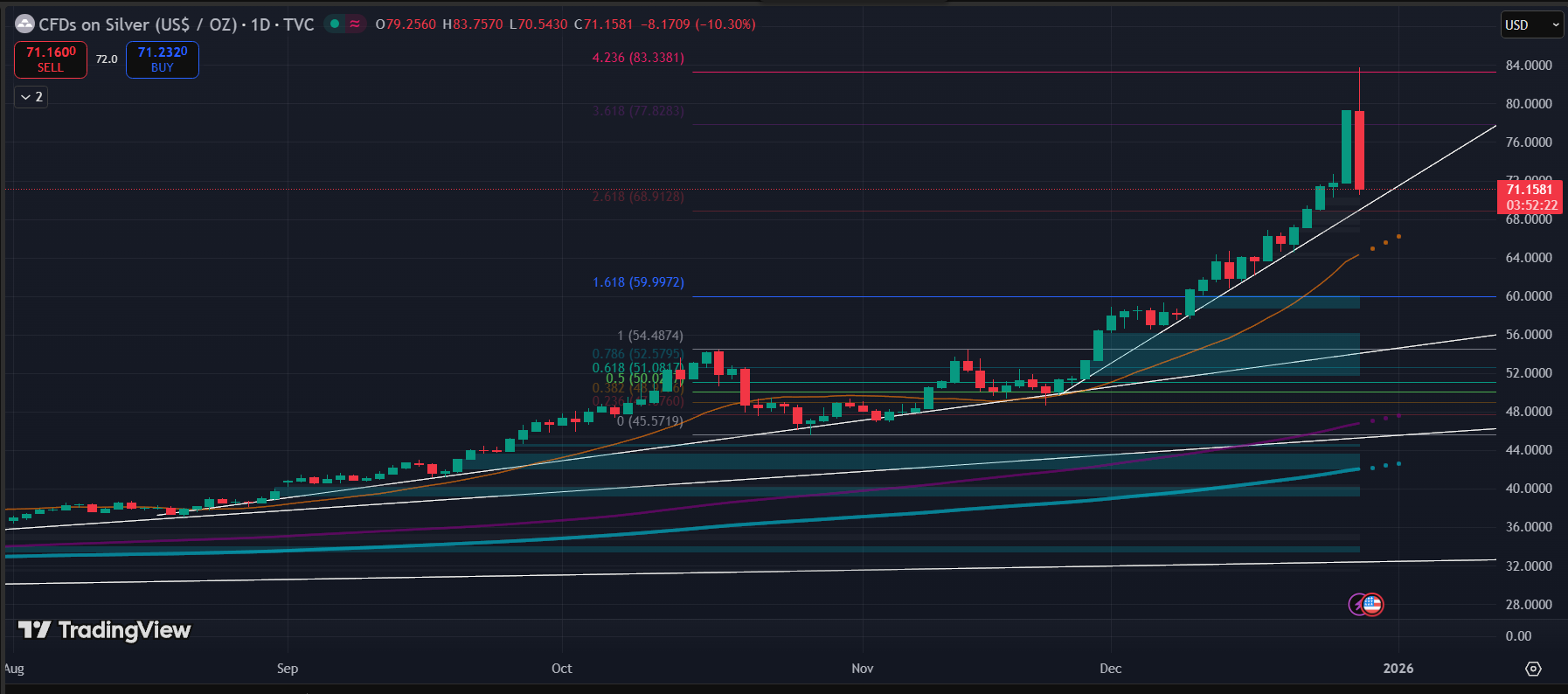This screenshot has width=1568, height=694.
Task: Click the 56.0000 price axis label
Action: [x=1529, y=335]
